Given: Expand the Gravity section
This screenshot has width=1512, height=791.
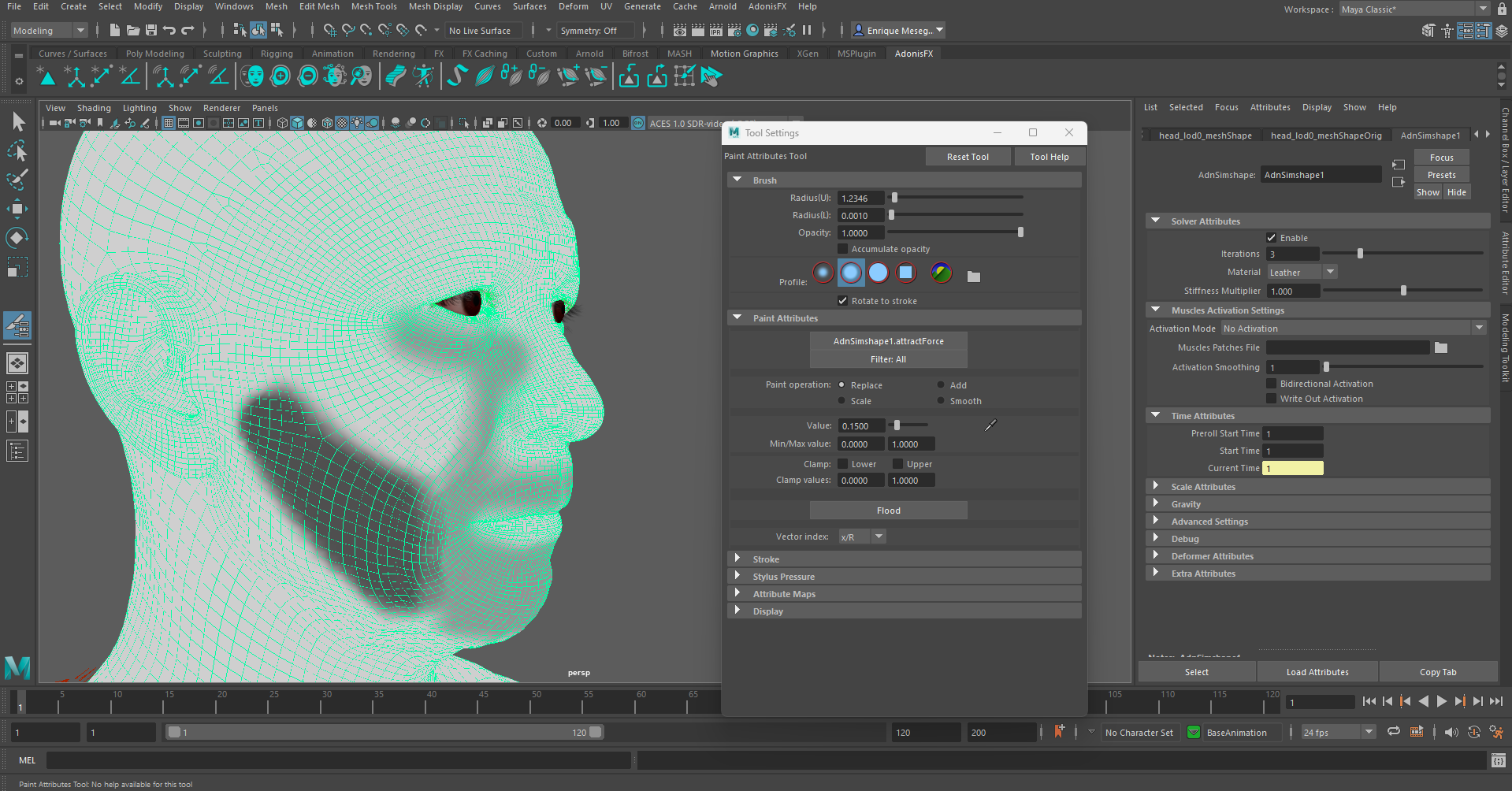Looking at the screenshot, I should 1317,504.
